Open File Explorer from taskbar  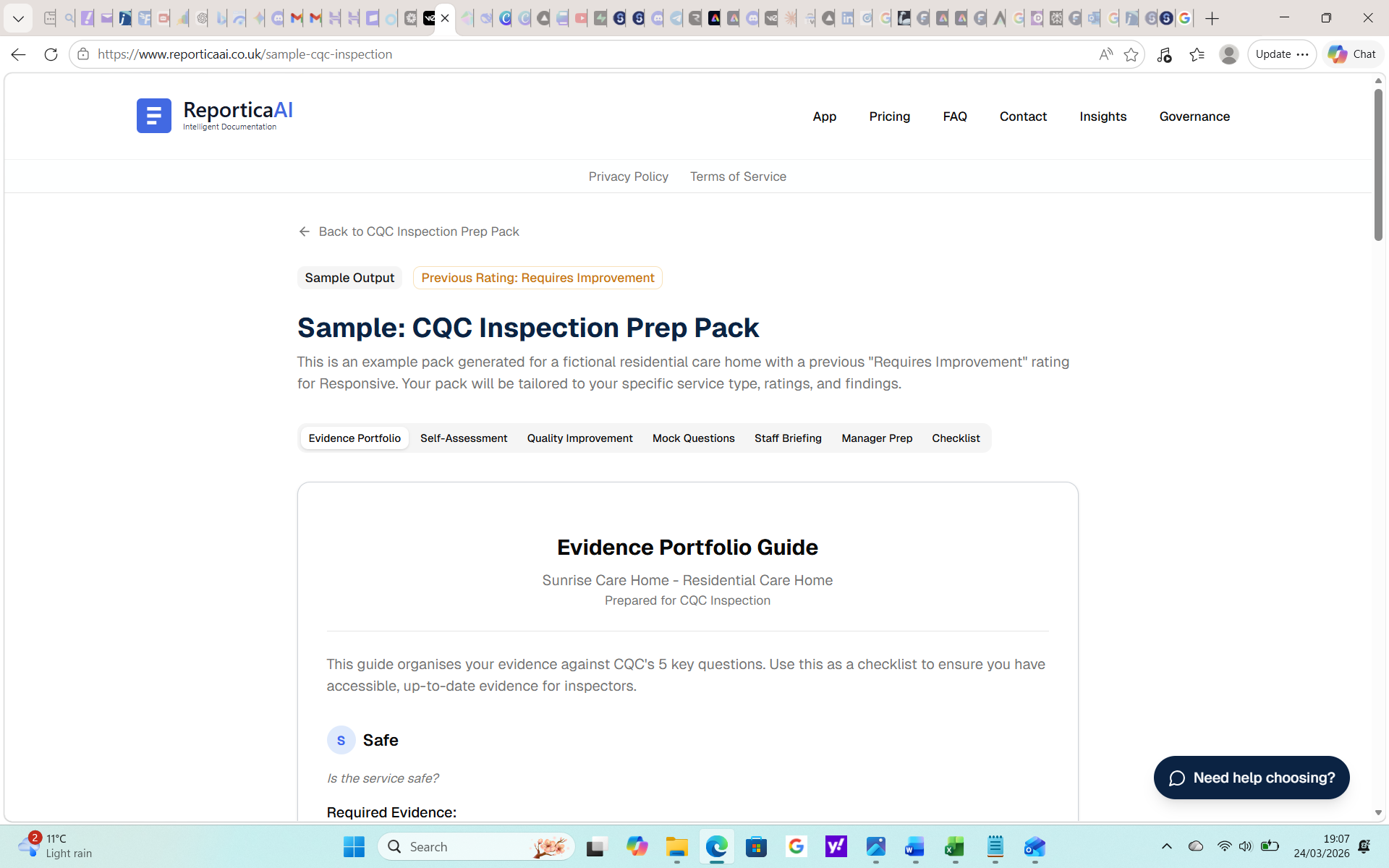(676, 846)
